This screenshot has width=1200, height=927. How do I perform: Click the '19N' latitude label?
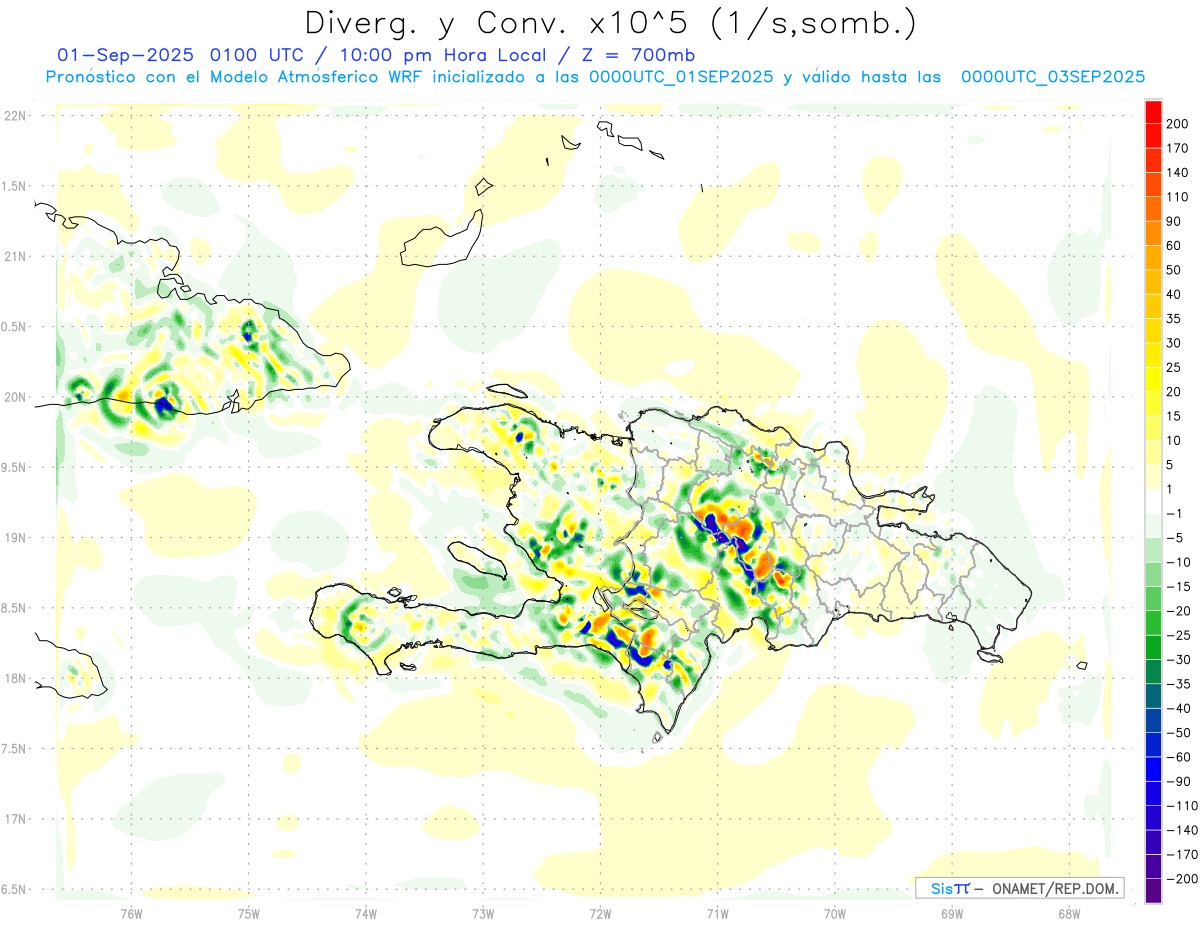(16, 538)
